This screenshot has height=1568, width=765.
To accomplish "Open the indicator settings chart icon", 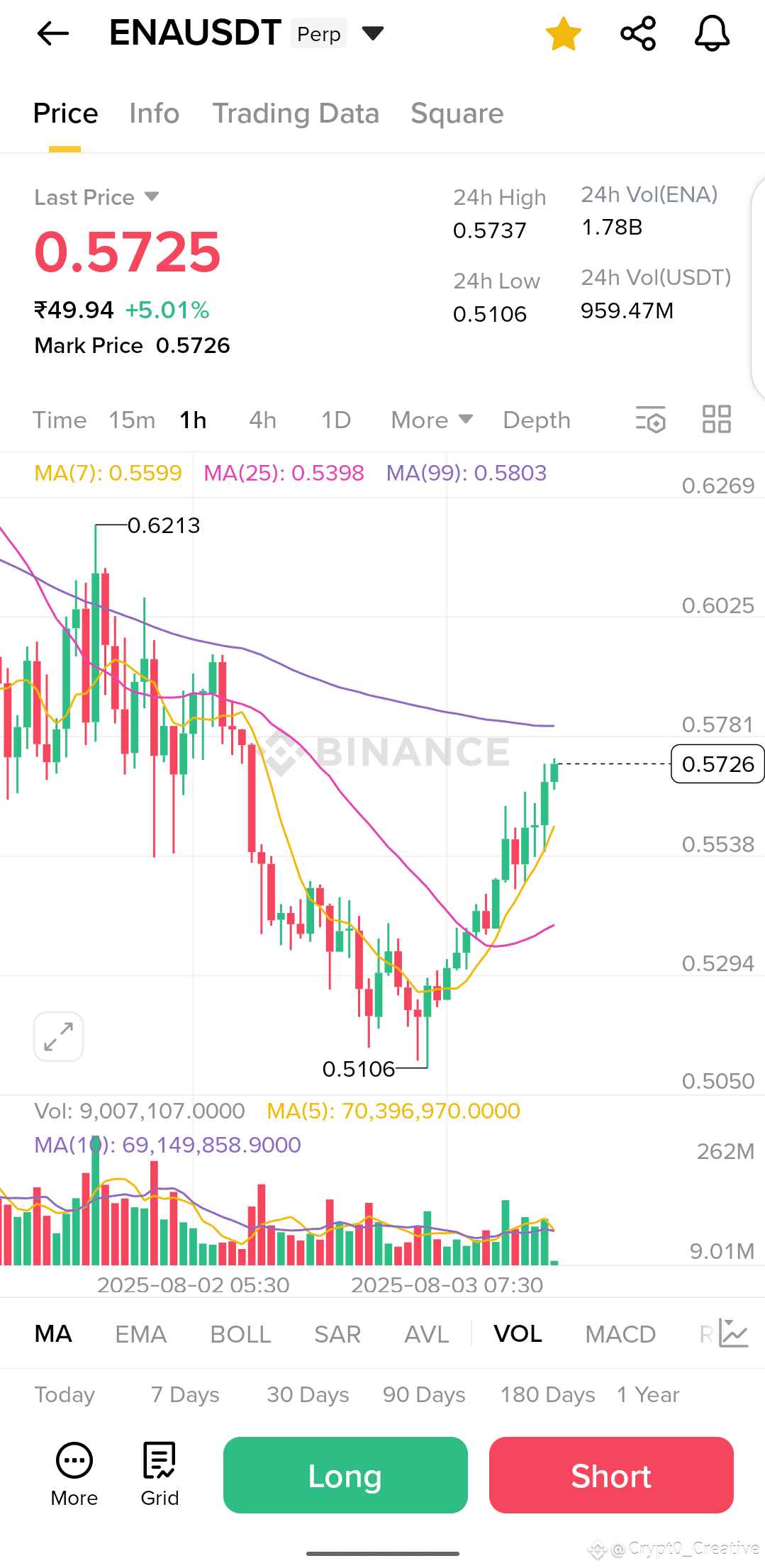I will coord(733,1333).
